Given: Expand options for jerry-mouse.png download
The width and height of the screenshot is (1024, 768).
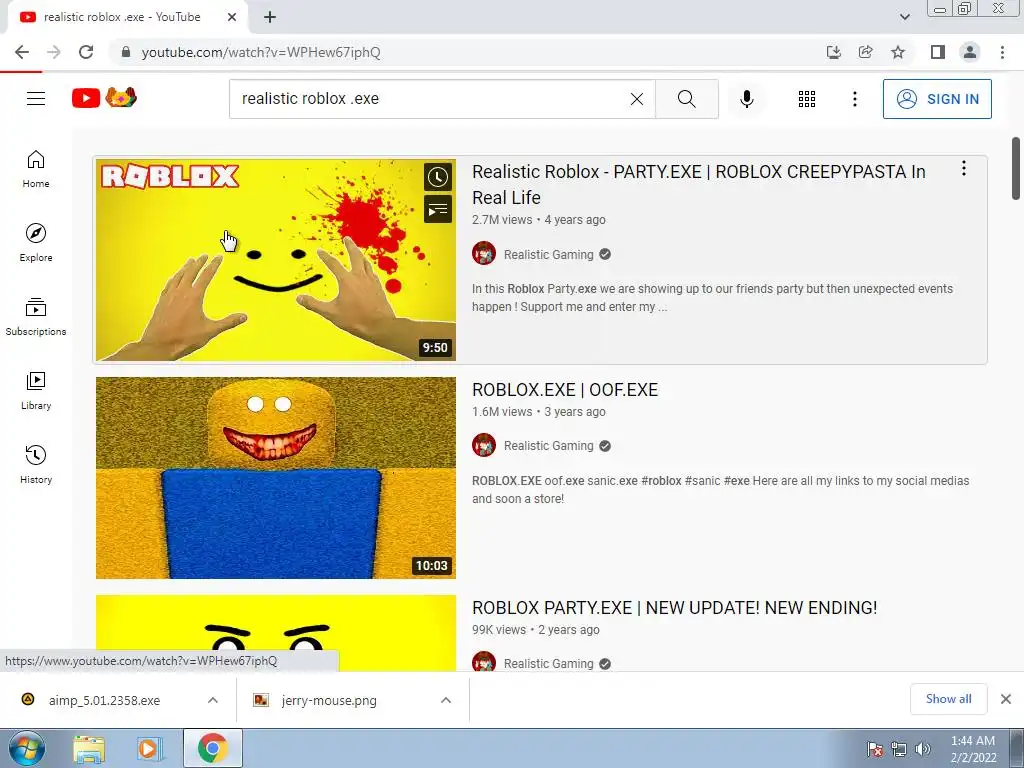Looking at the screenshot, I should [446, 700].
